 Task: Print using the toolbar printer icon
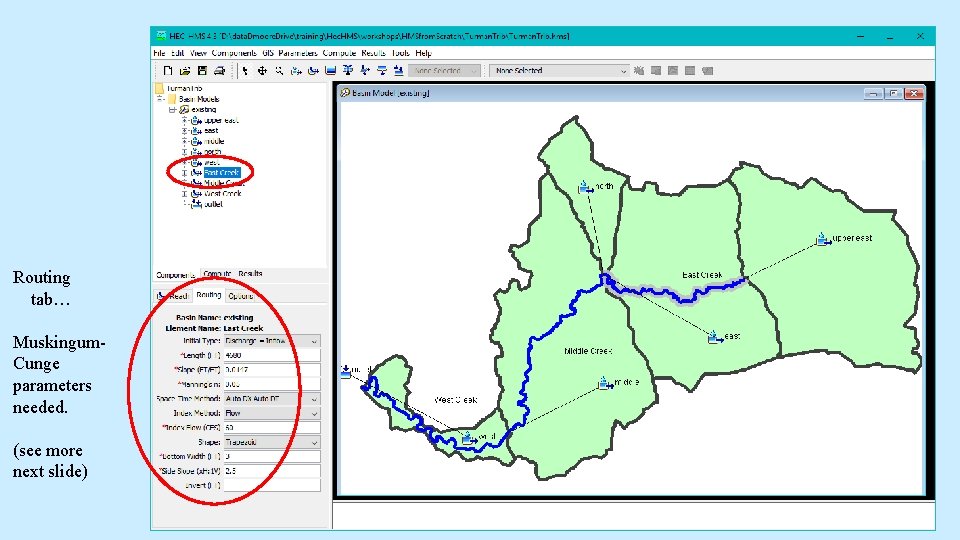click(x=219, y=71)
